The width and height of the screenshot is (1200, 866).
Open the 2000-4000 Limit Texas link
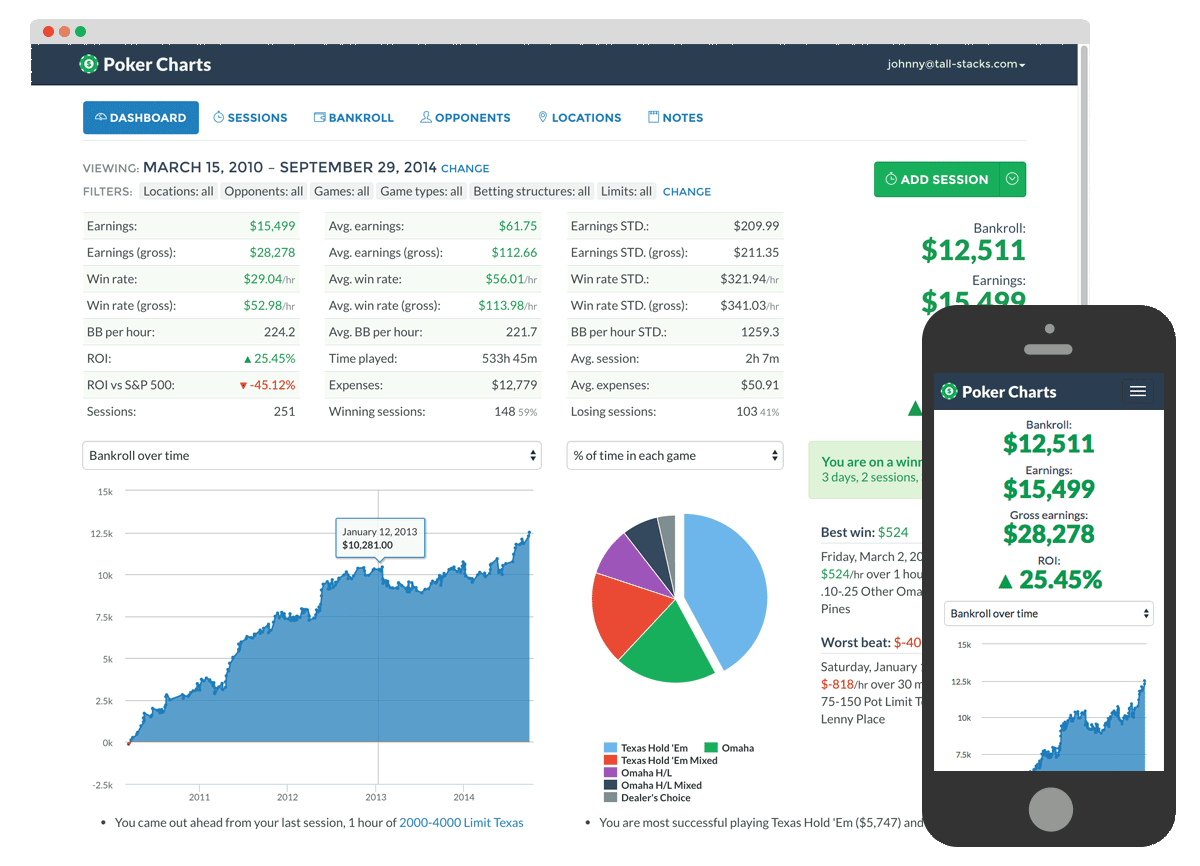click(461, 823)
